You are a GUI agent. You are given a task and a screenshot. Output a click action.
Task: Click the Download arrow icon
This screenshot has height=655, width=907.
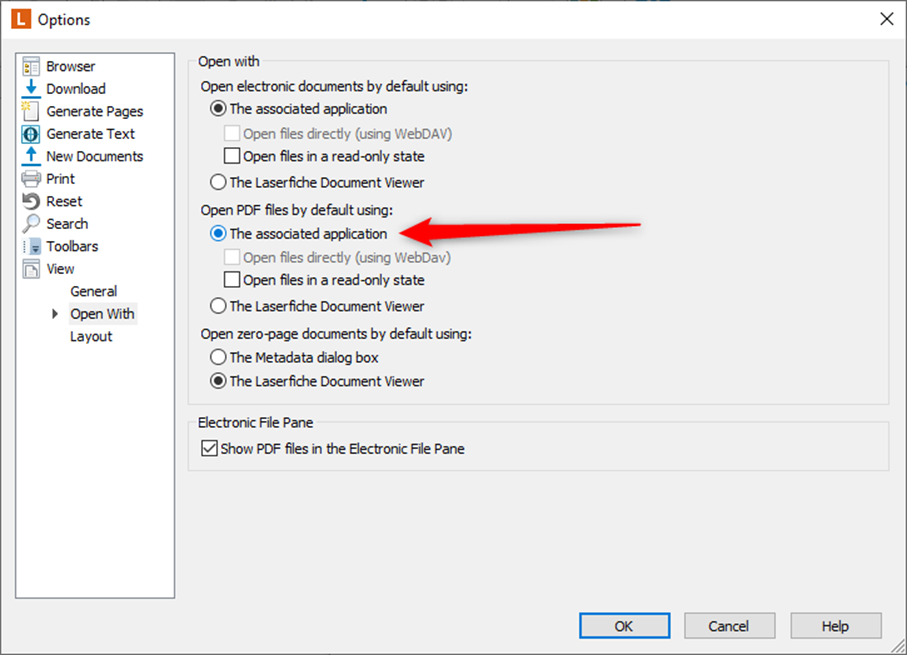pyautogui.click(x=31, y=89)
